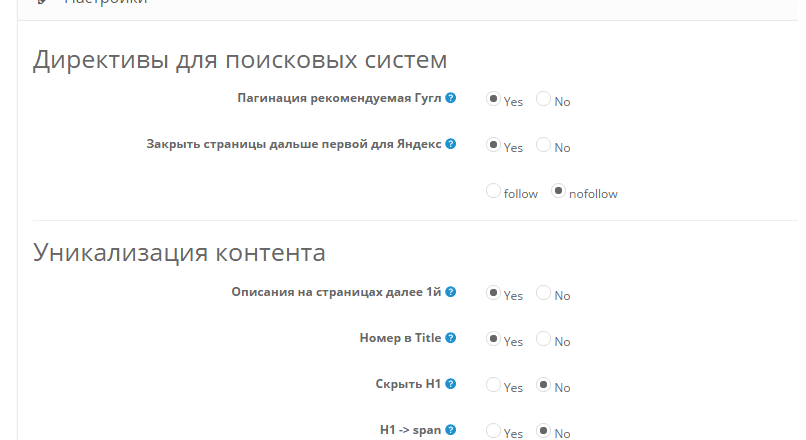
Task: Click the Скрыть H1 label
Action: 408,384
